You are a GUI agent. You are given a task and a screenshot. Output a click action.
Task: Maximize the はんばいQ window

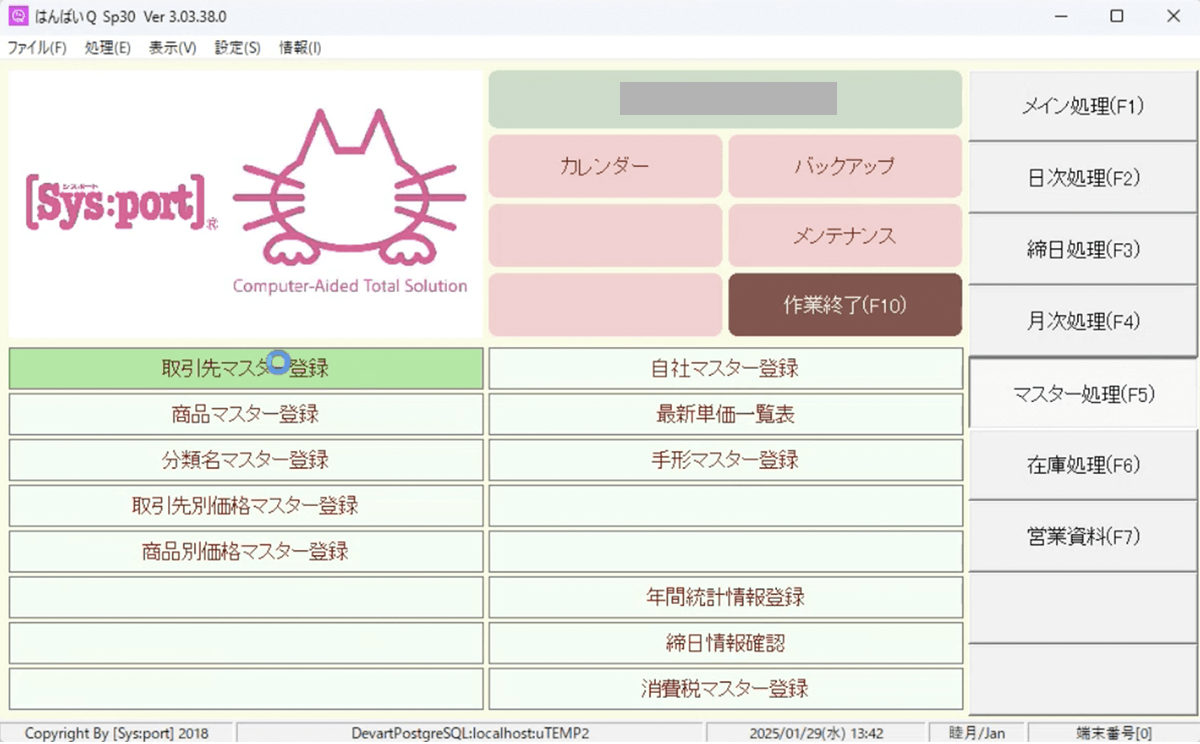(1117, 17)
